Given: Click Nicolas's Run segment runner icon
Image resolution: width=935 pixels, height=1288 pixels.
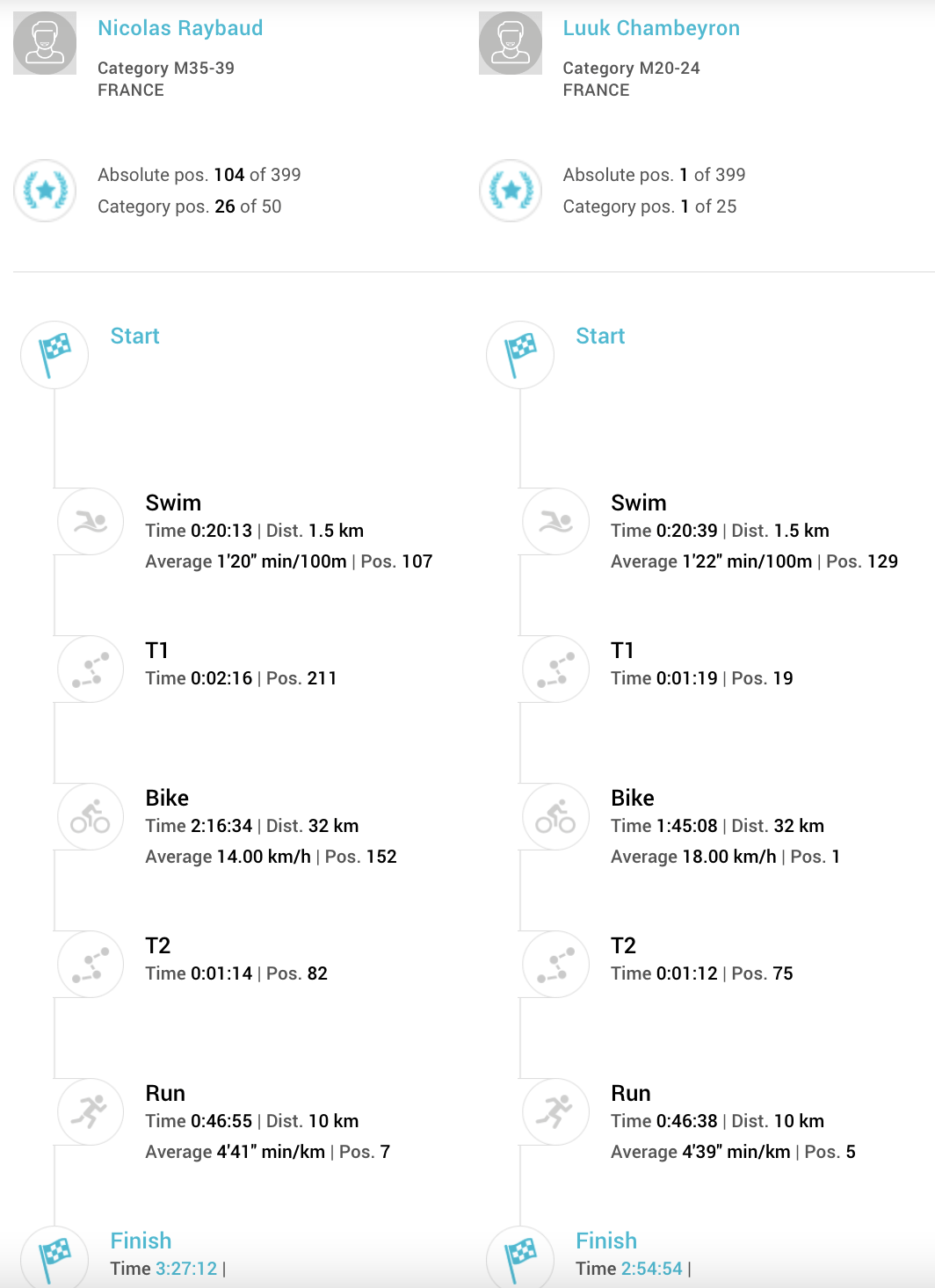Looking at the screenshot, I should [x=91, y=1112].
